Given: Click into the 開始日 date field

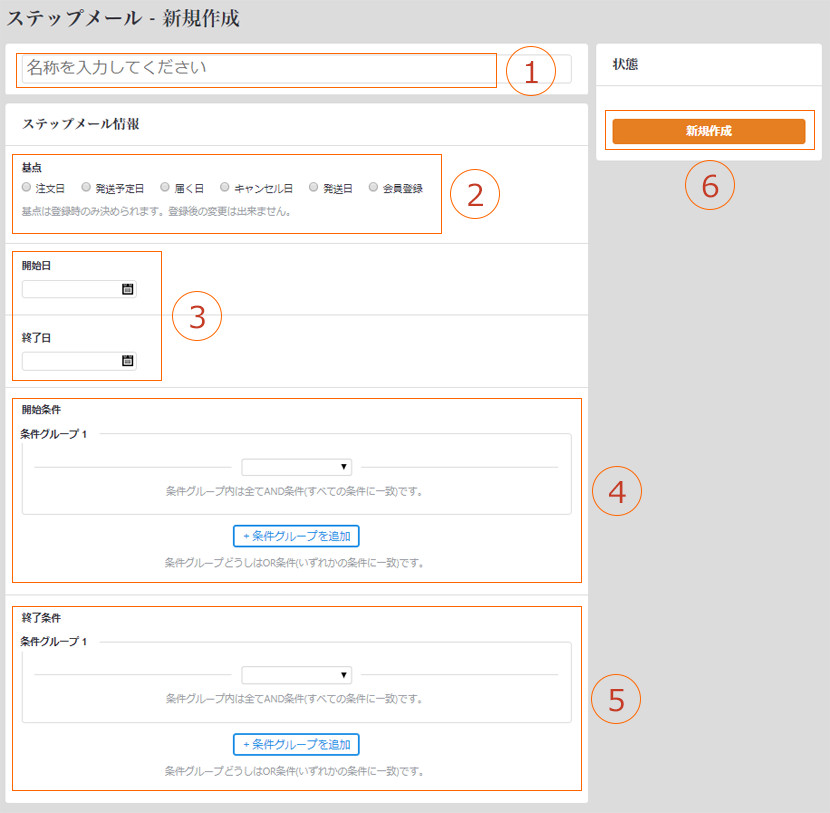Looking at the screenshot, I should (71, 290).
